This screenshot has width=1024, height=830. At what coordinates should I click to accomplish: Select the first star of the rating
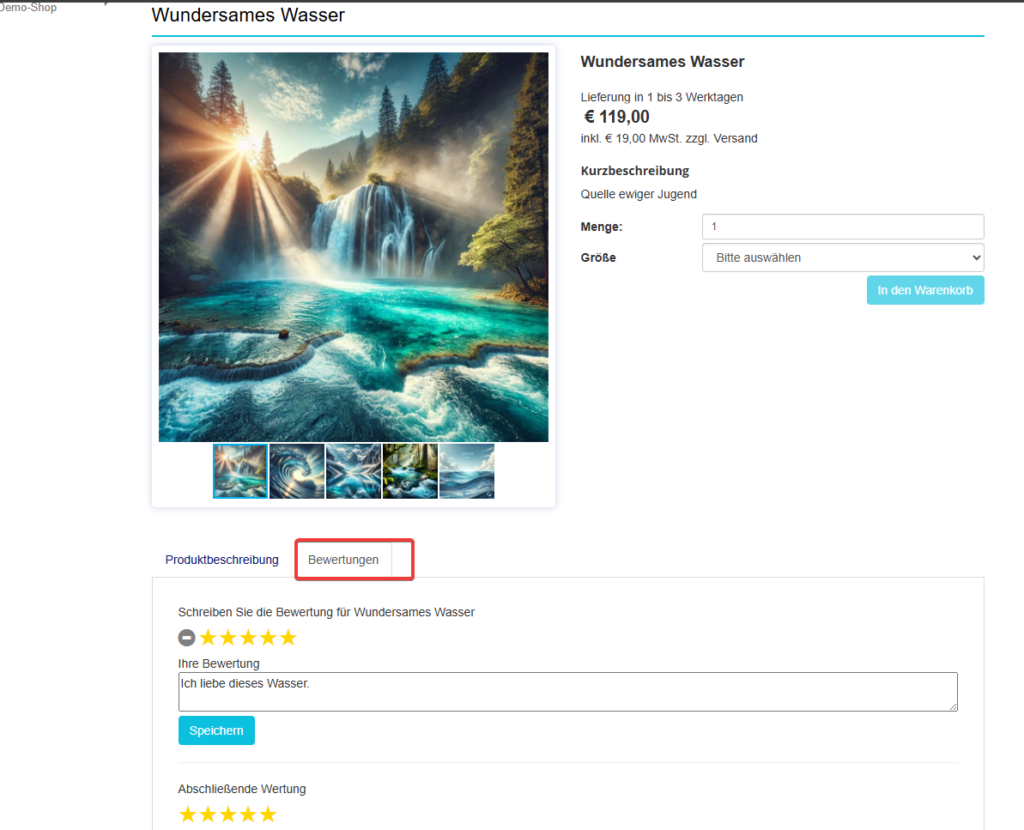[x=208, y=637]
